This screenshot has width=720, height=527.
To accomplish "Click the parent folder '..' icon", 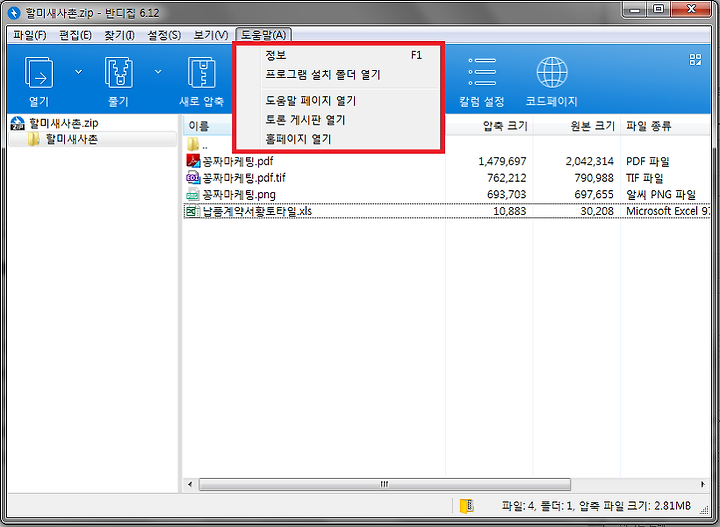I will pos(193,144).
